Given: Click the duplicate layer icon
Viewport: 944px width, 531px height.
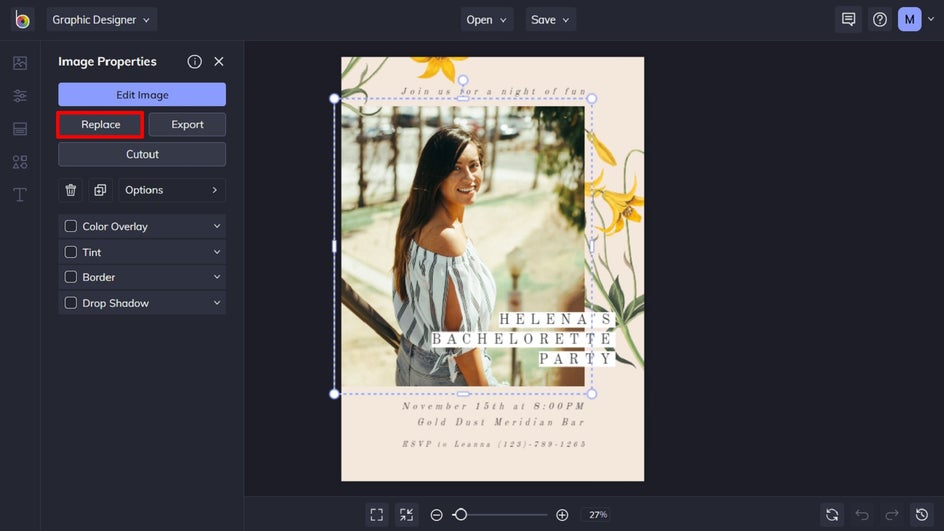Looking at the screenshot, I should pyautogui.click(x=100, y=190).
